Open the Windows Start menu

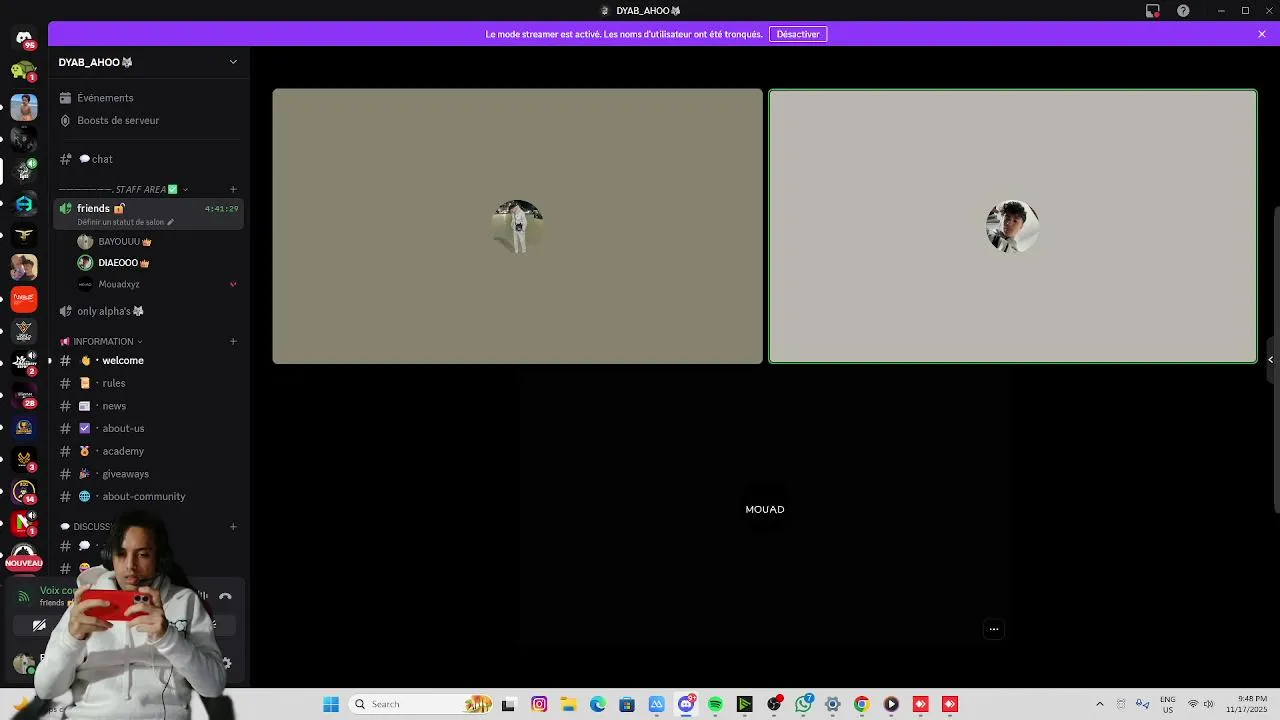click(x=331, y=704)
